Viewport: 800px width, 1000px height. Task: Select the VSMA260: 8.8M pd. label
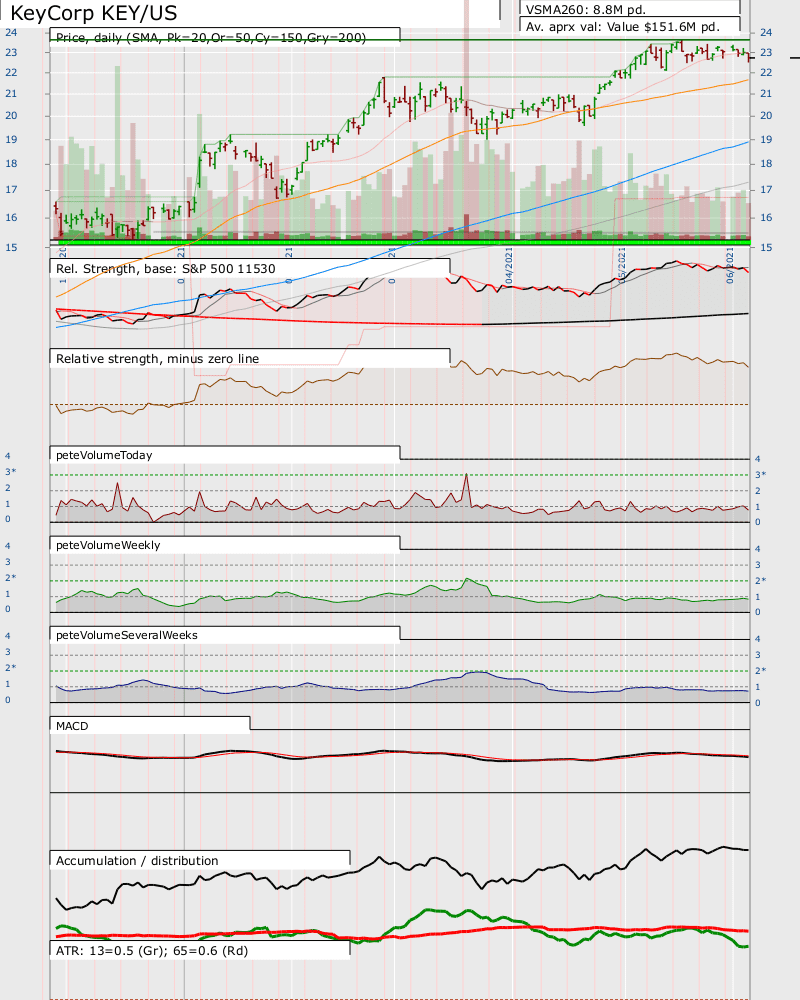586,10
